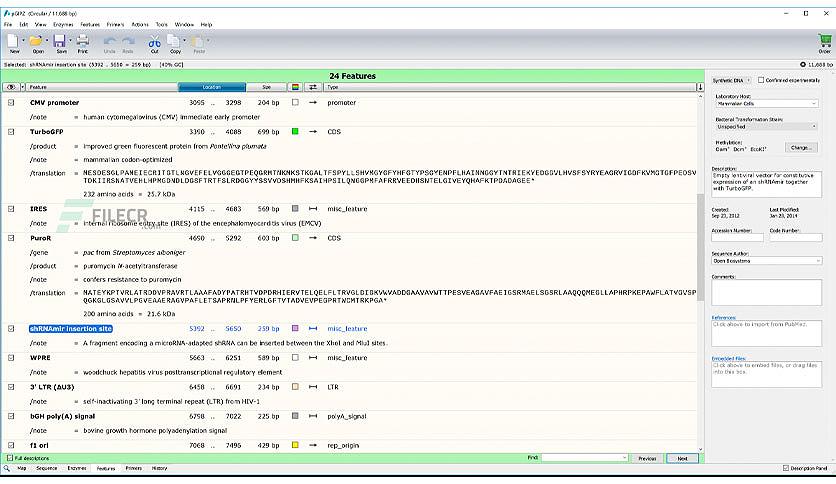Sort by the Location column header
Viewport: 836px width, 484px height.
(212, 87)
